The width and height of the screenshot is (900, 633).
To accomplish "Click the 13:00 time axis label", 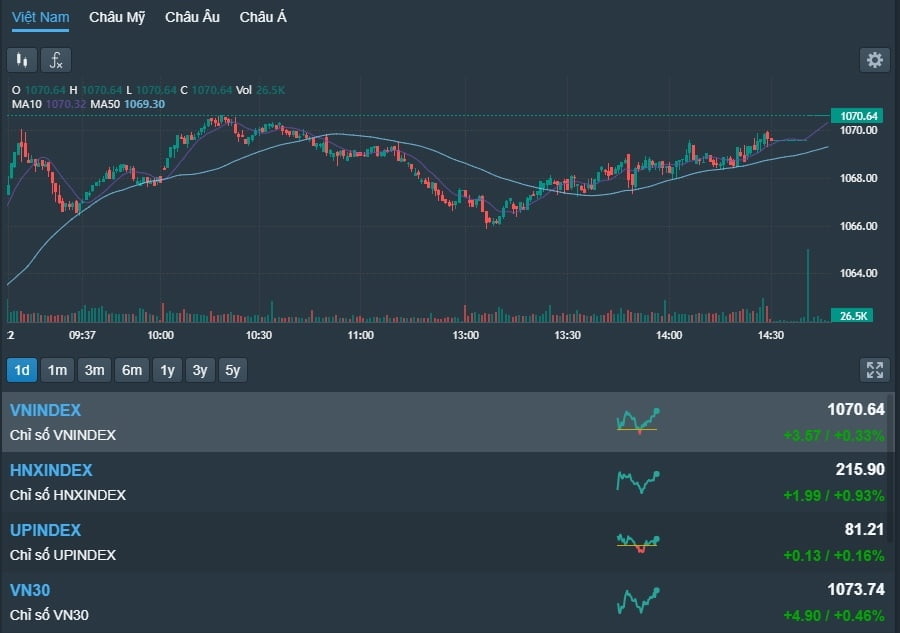I will 465,335.
